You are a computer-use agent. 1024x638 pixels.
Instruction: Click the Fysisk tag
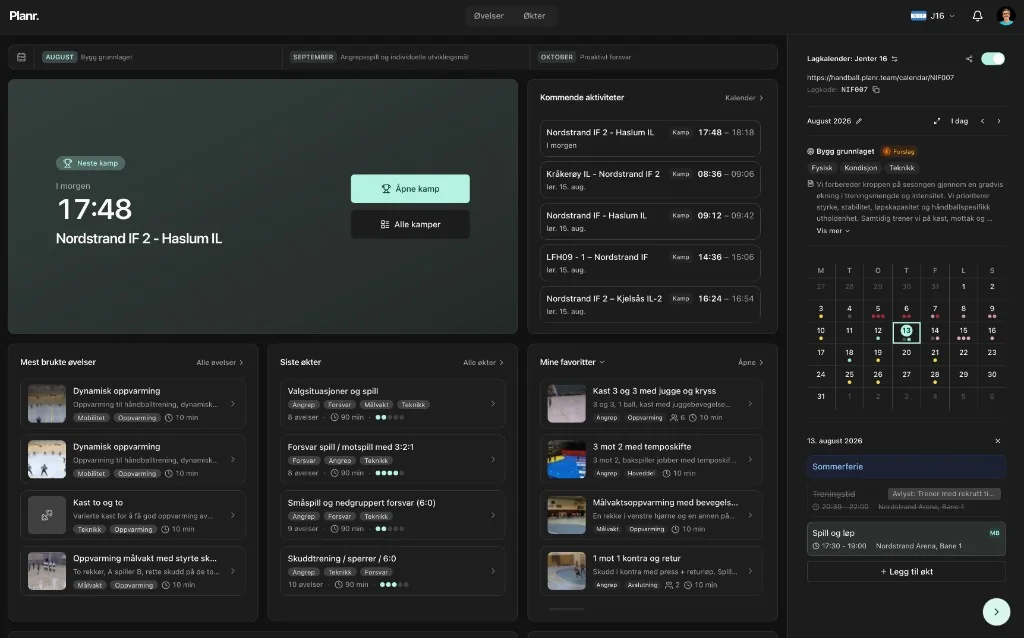pos(822,168)
